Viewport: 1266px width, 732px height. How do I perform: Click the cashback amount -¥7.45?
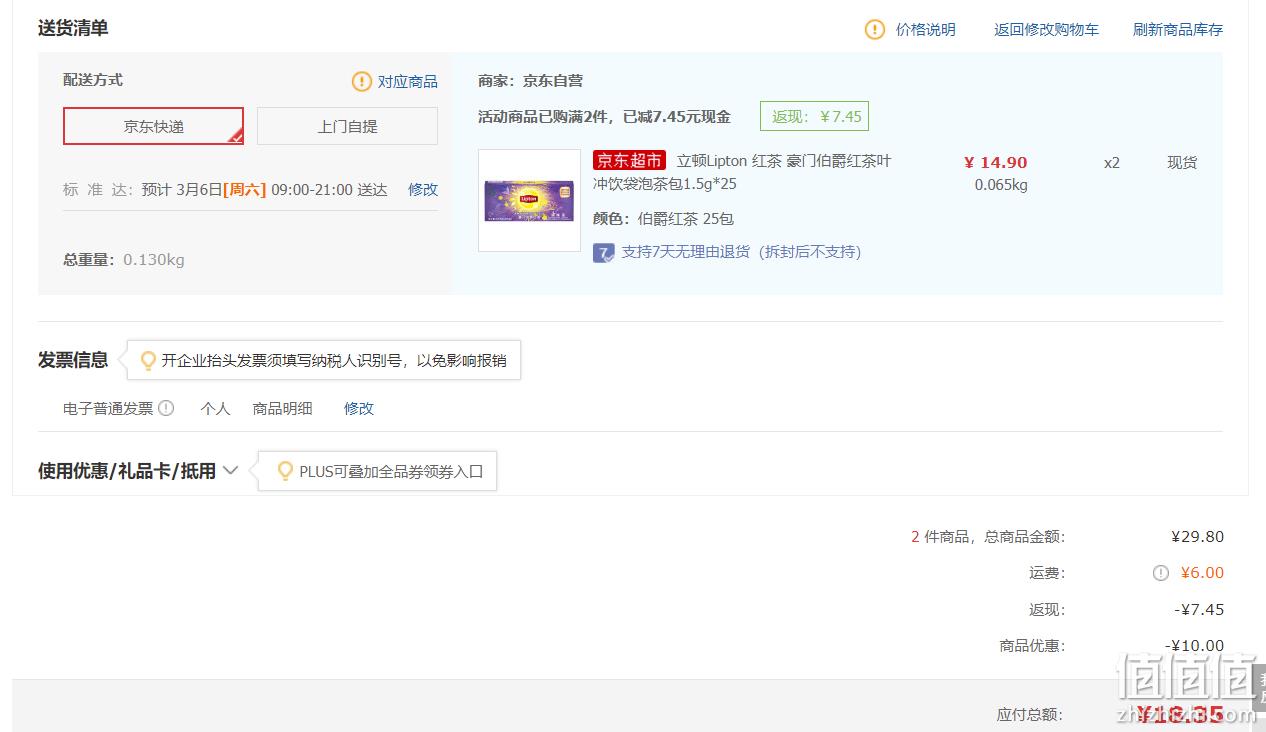click(x=1199, y=609)
